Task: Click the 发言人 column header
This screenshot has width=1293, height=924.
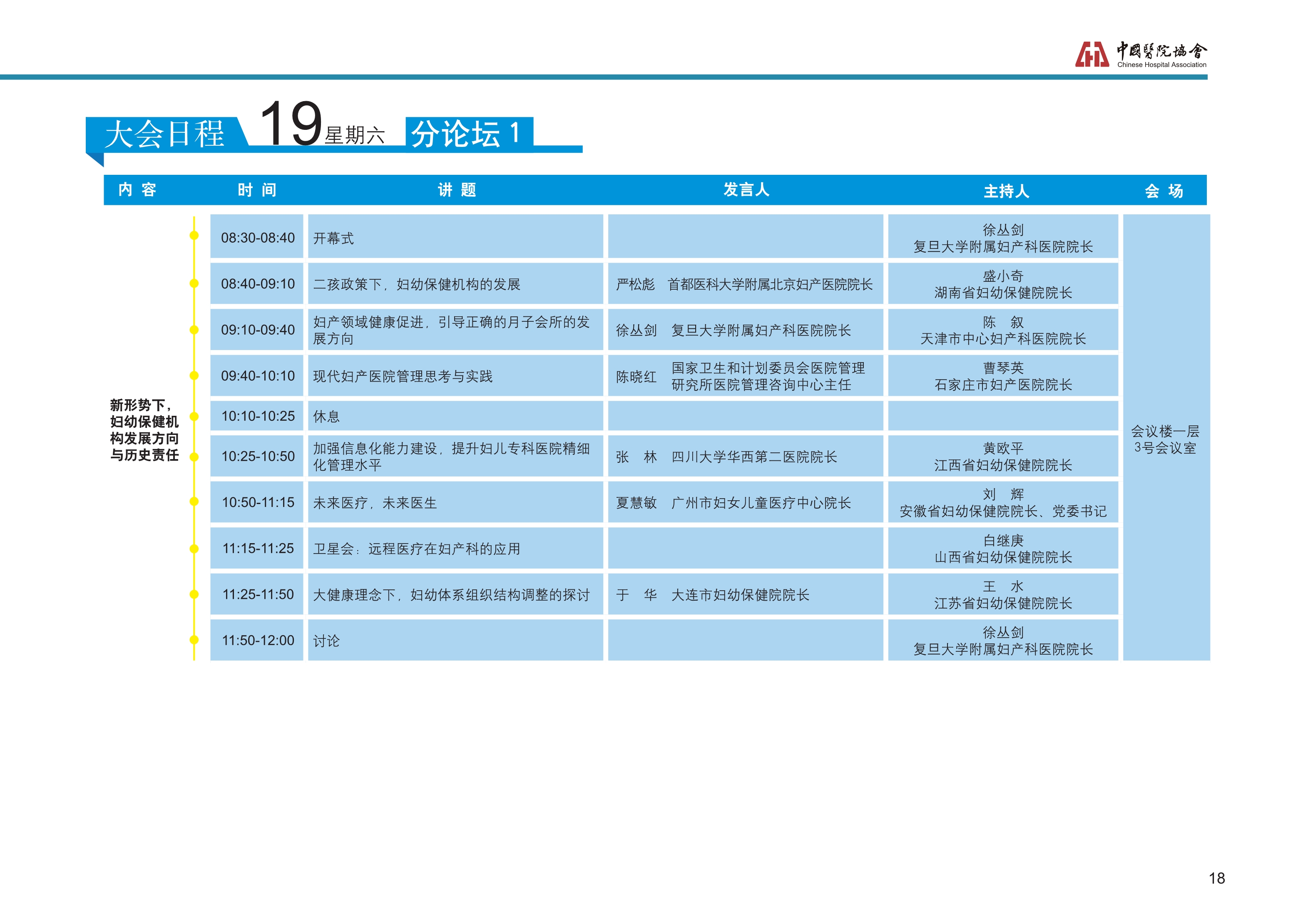Action: pyautogui.click(x=746, y=189)
